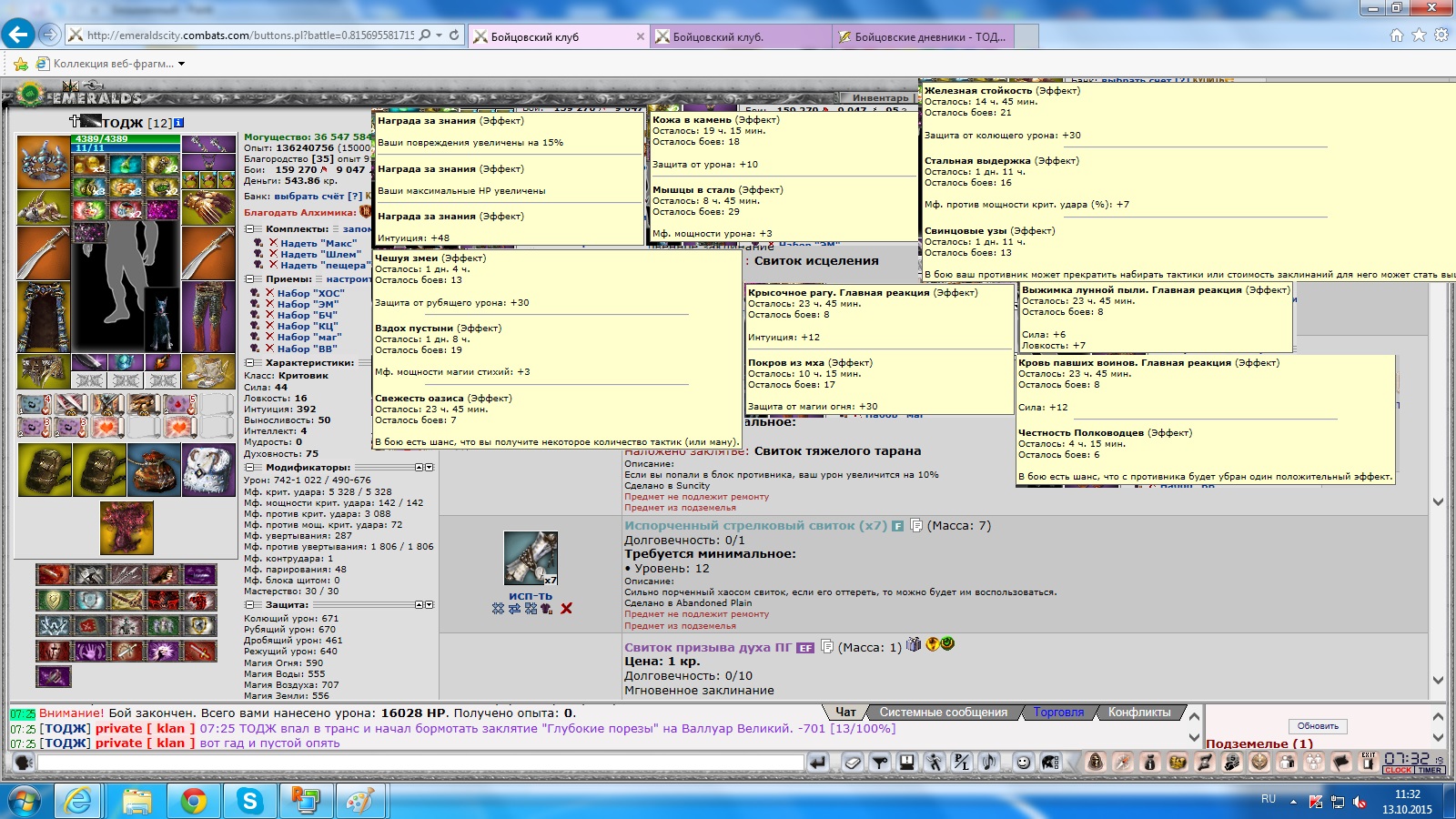Click the dog companion portrait
The height and width of the screenshot is (819, 1456).
click(x=162, y=320)
